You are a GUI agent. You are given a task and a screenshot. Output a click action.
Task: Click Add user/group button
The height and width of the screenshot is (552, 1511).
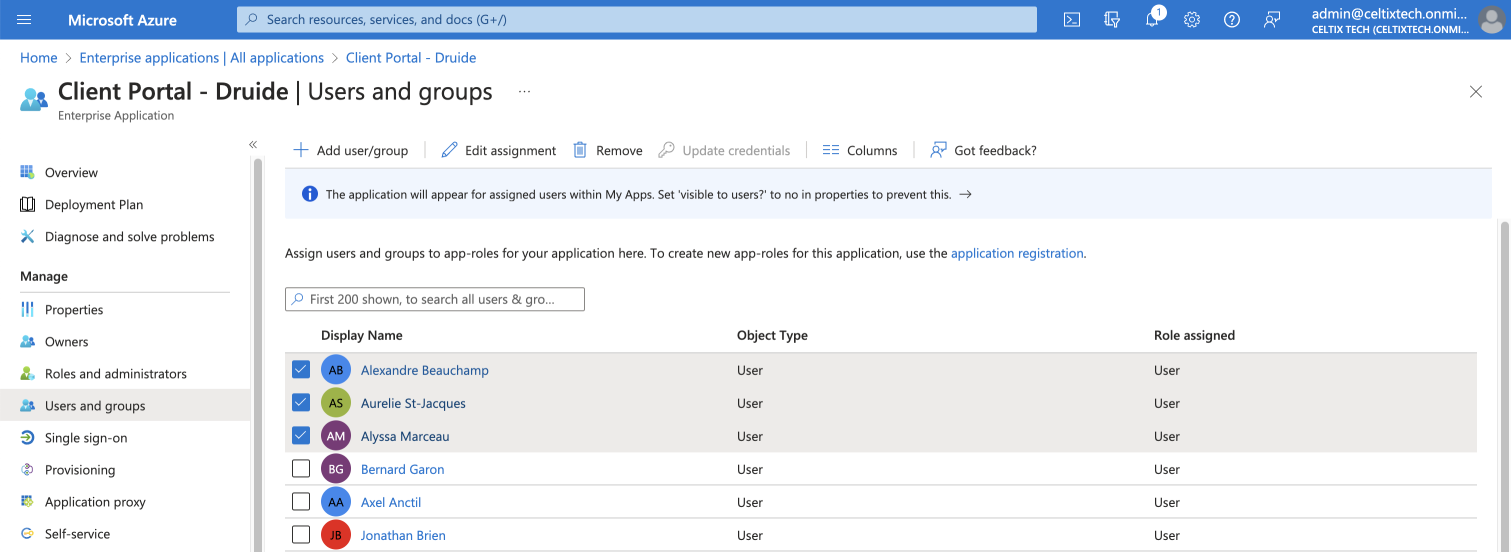click(x=351, y=150)
